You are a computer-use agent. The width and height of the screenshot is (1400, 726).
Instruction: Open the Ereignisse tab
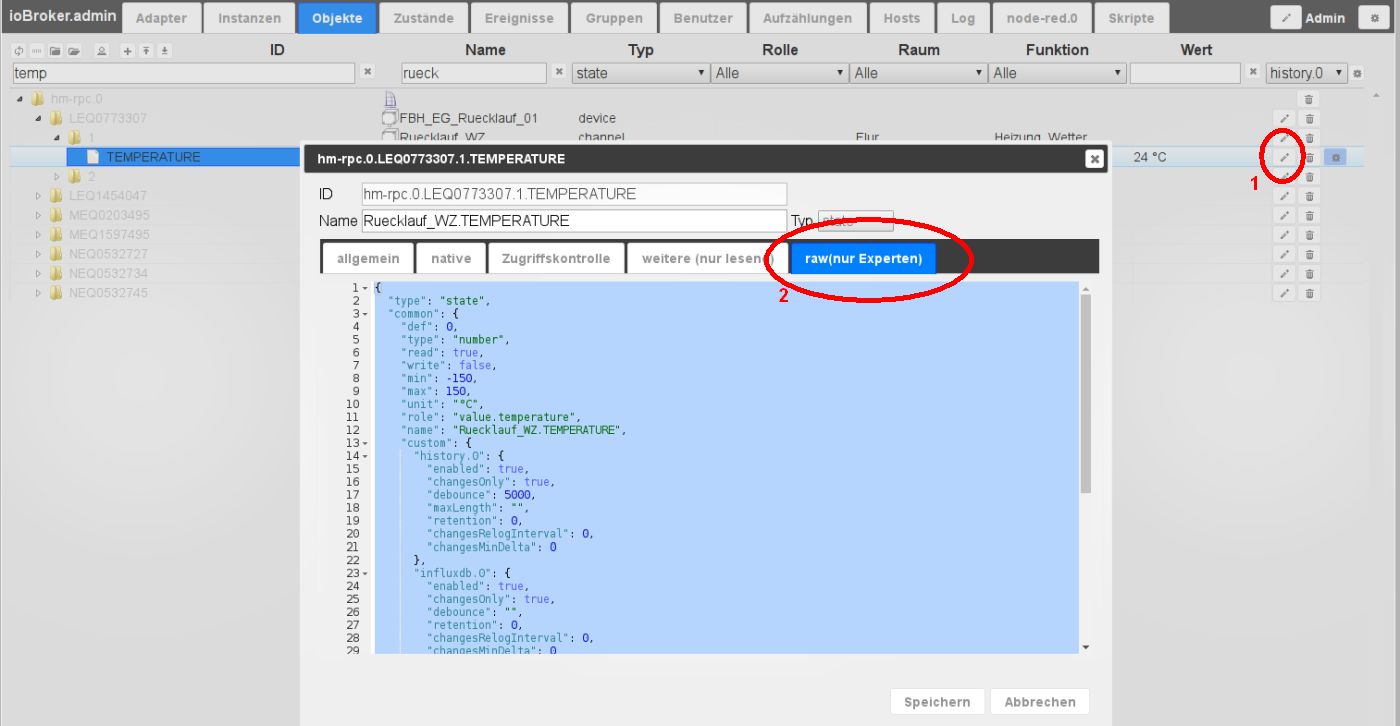pos(518,18)
